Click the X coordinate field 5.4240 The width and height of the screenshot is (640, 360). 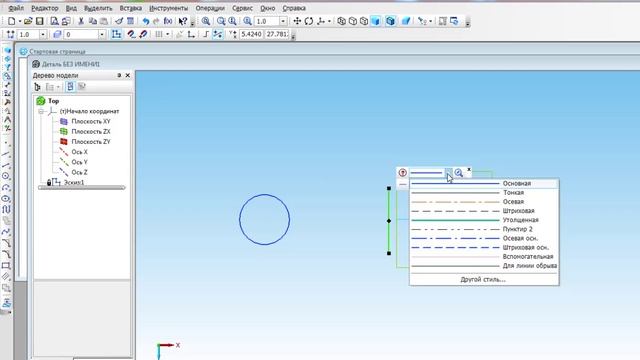coord(251,35)
